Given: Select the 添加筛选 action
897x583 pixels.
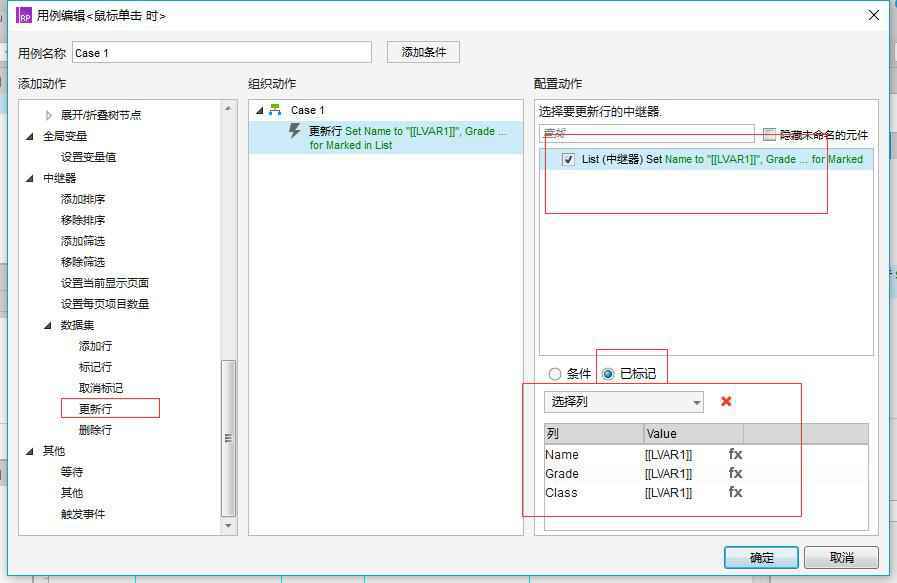Looking at the screenshot, I should coord(83,241).
